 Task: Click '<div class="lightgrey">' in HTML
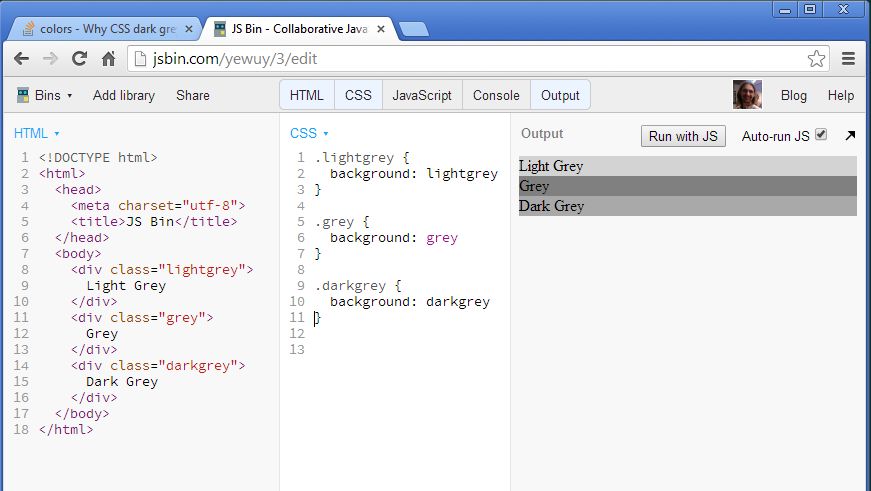click(x=162, y=269)
